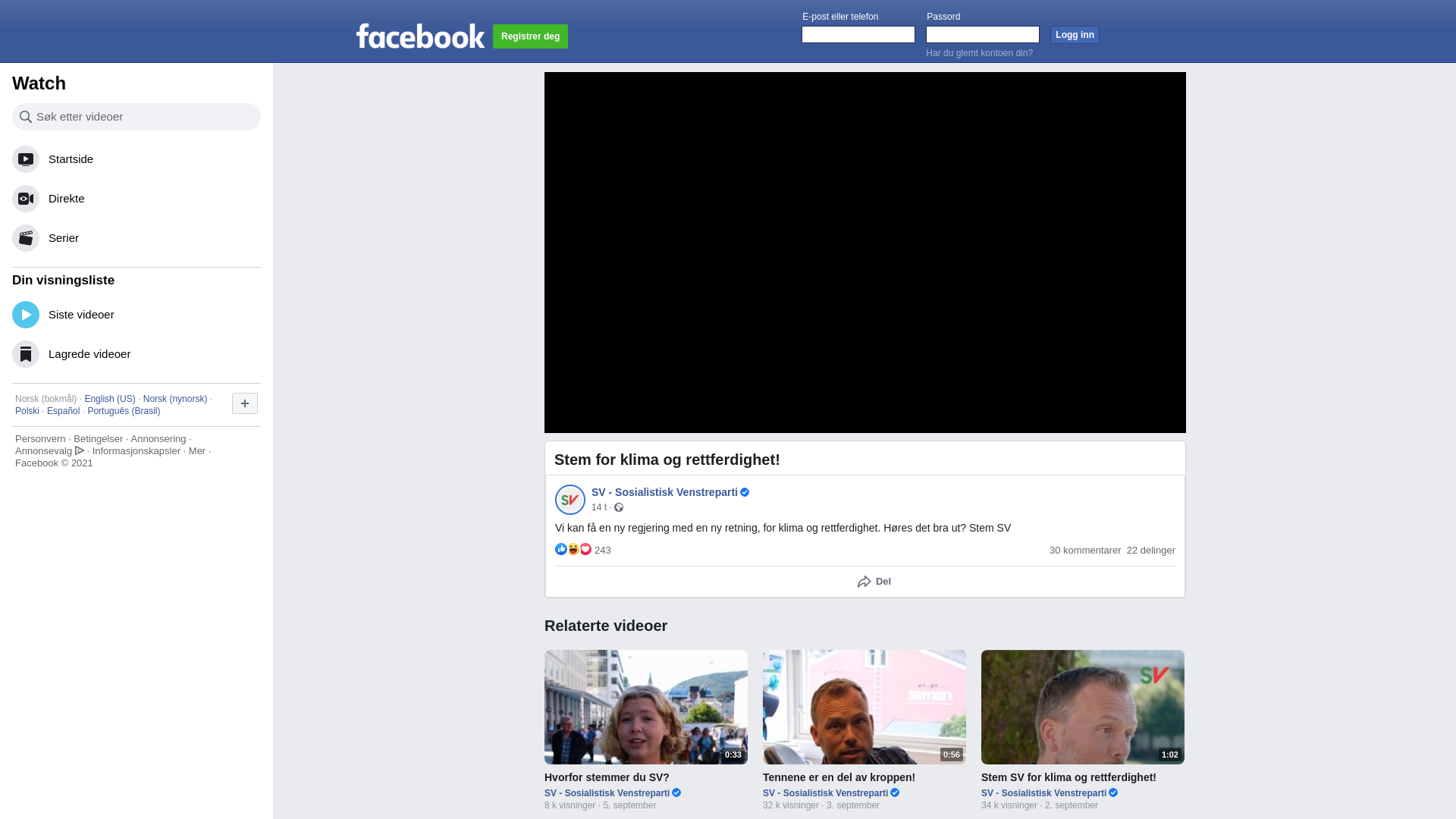Click title Stem SV for klima og rettferdighet!

pos(1068,777)
